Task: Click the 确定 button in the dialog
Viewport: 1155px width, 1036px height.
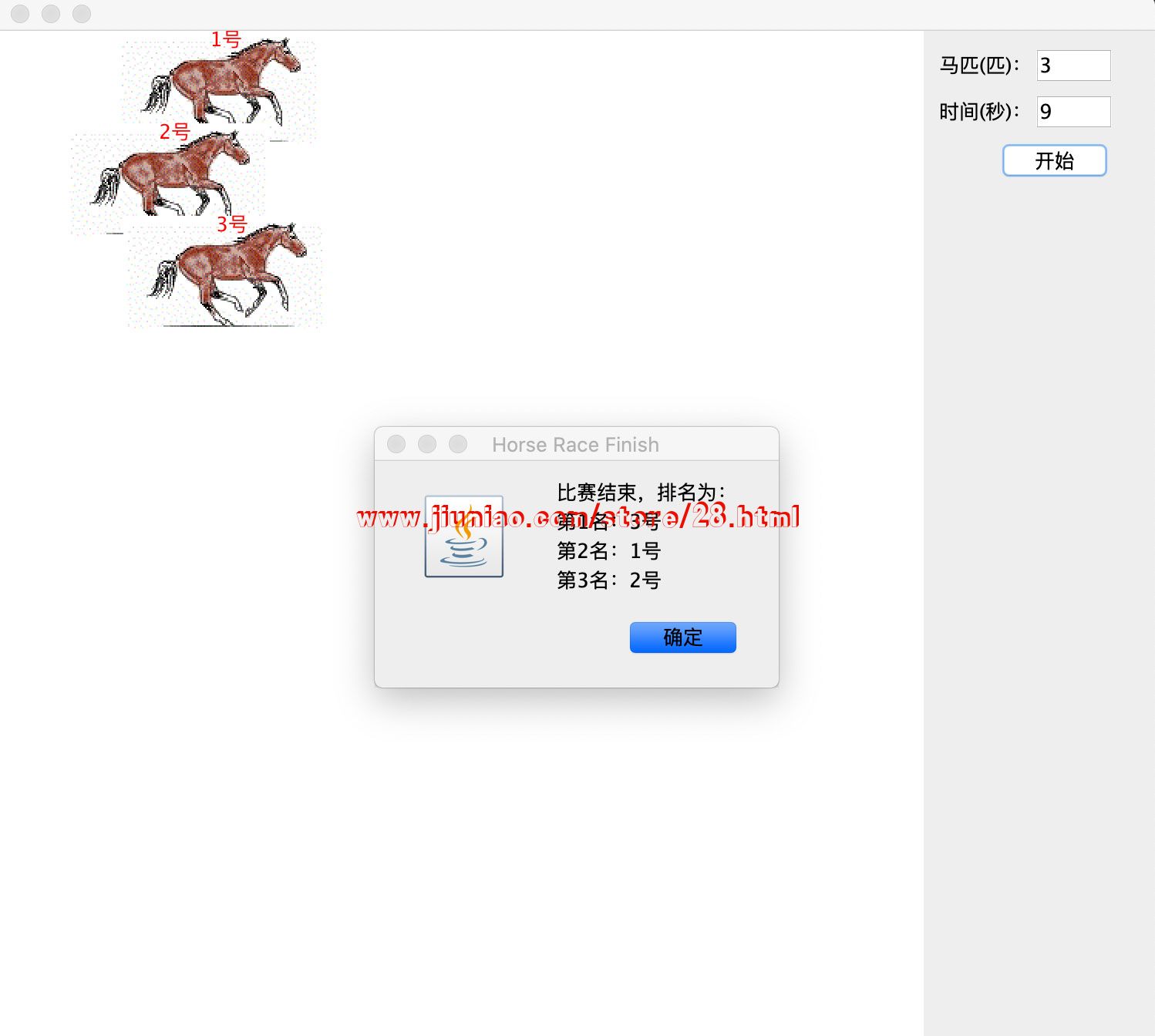Action: (682, 637)
